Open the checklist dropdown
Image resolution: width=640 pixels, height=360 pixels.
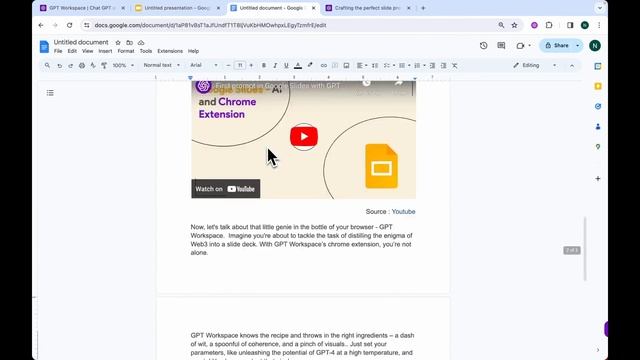pyautogui.click(x=389, y=65)
